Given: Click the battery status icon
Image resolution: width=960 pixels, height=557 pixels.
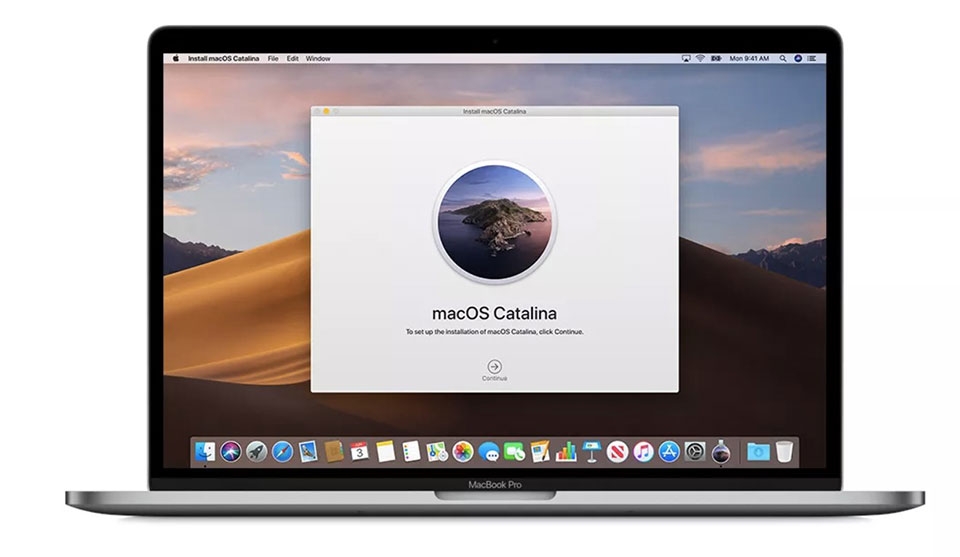Looking at the screenshot, I should 716,59.
